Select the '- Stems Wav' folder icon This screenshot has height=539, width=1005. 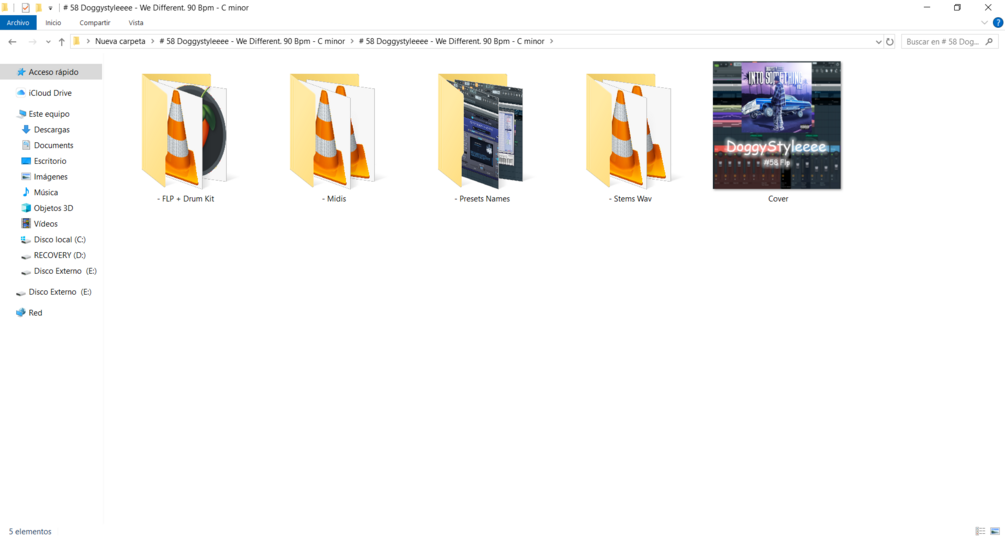click(x=630, y=131)
